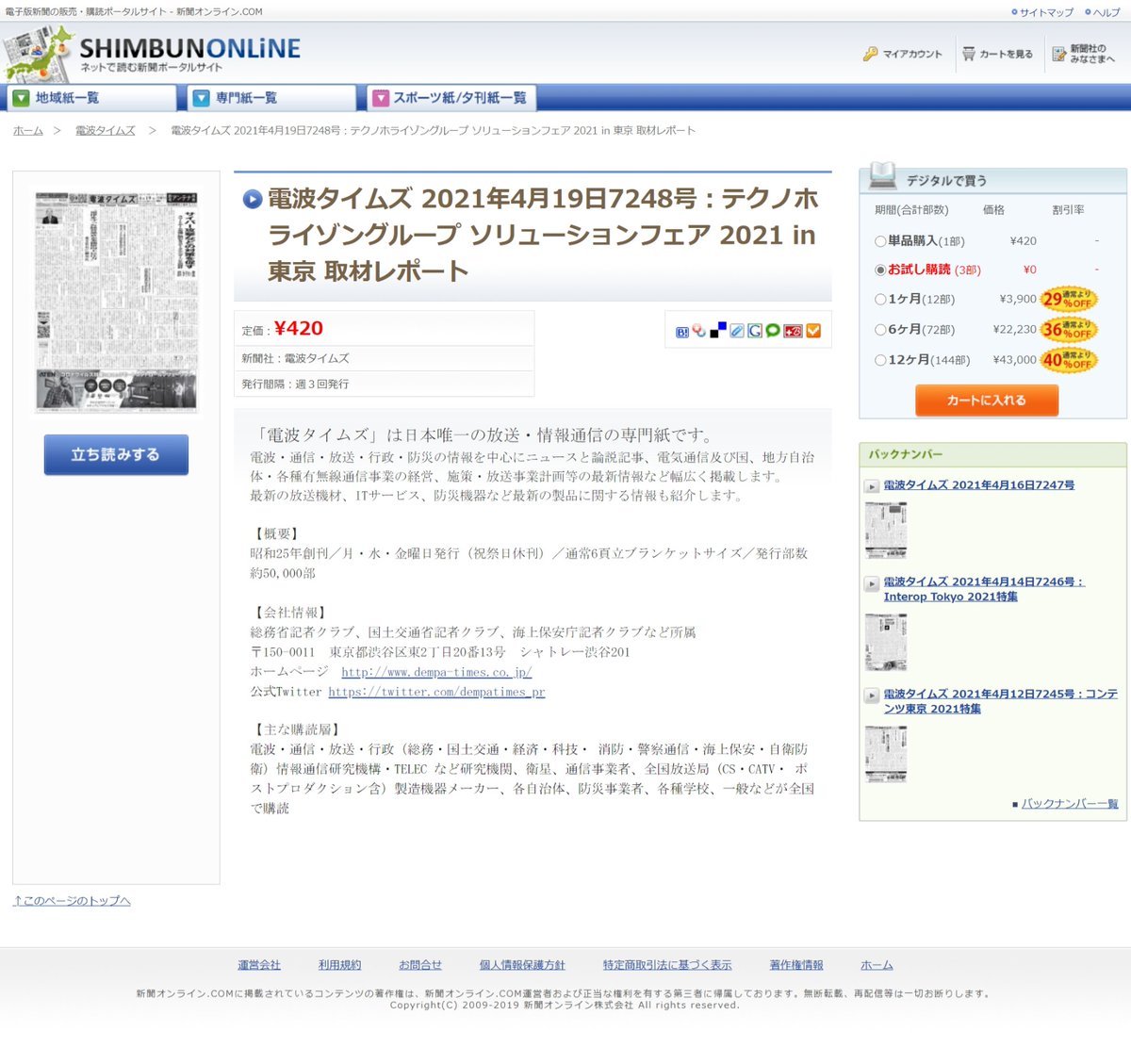
Task: Open the 7245号 コンテンツ東京 2021特集 link
Action: coord(1000,701)
